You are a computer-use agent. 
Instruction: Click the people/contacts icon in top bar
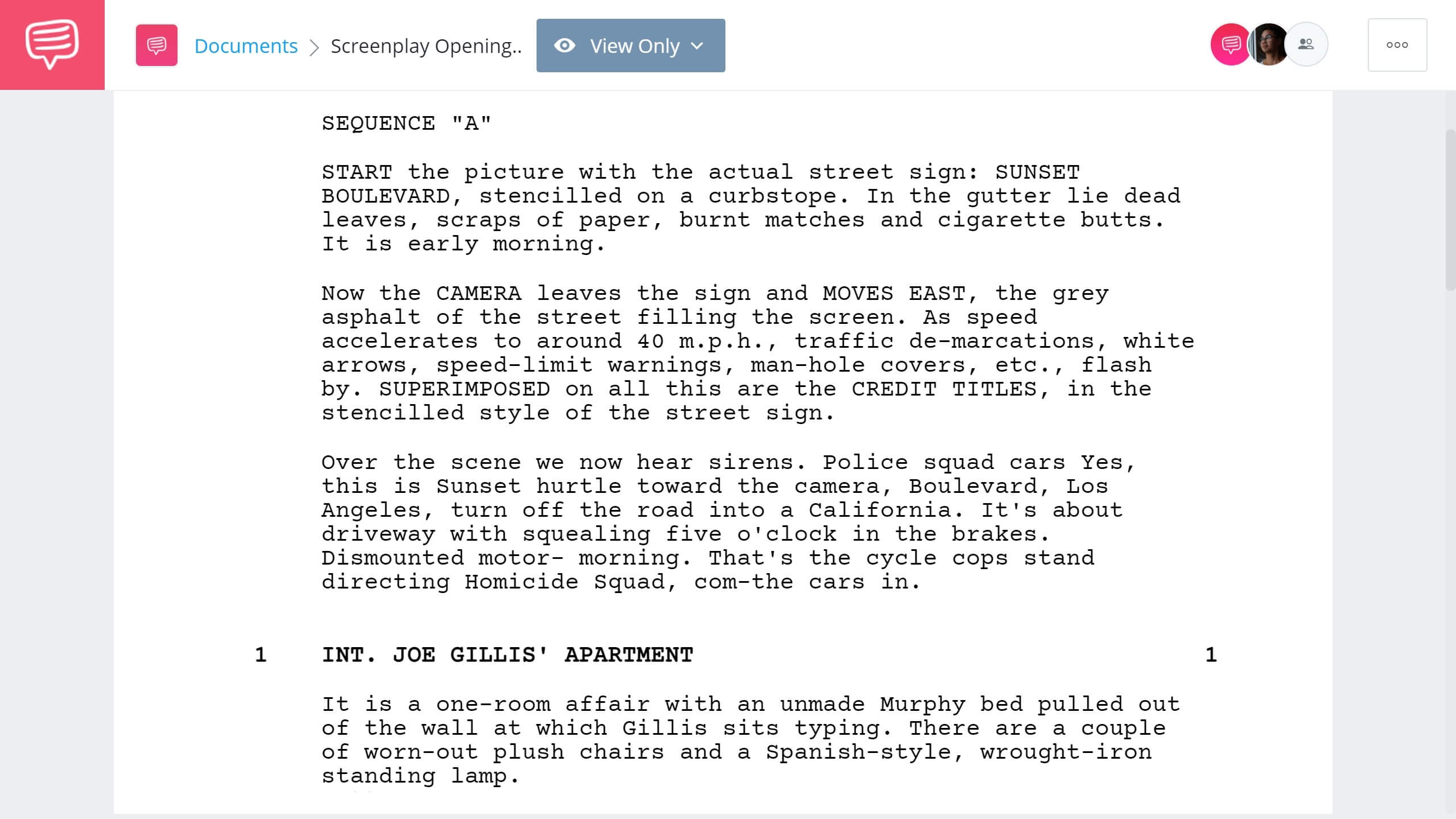coord(1306,44)
